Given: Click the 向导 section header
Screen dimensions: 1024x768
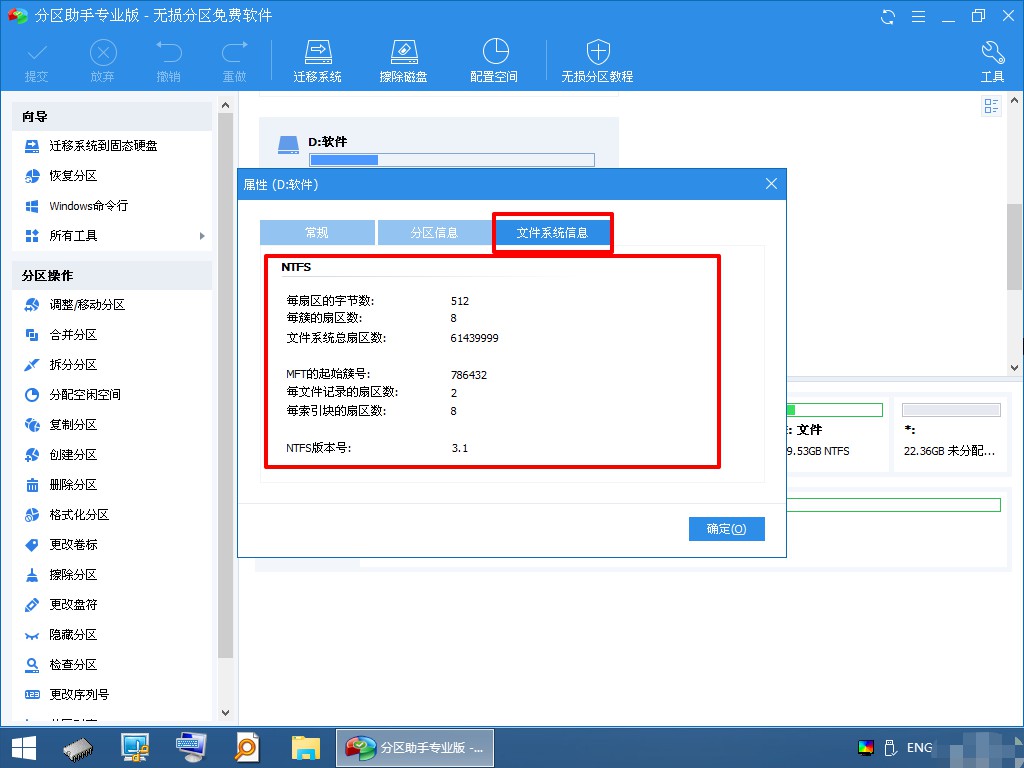Looking at the screenshot, I should [112, 116].
